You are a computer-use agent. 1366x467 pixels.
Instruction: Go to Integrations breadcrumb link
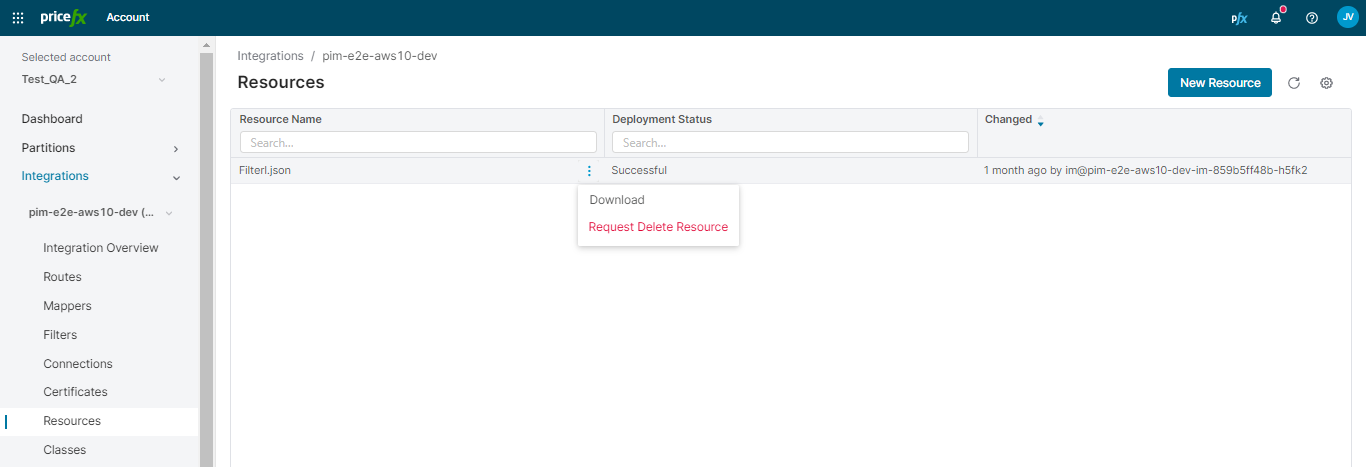(270, 56)
